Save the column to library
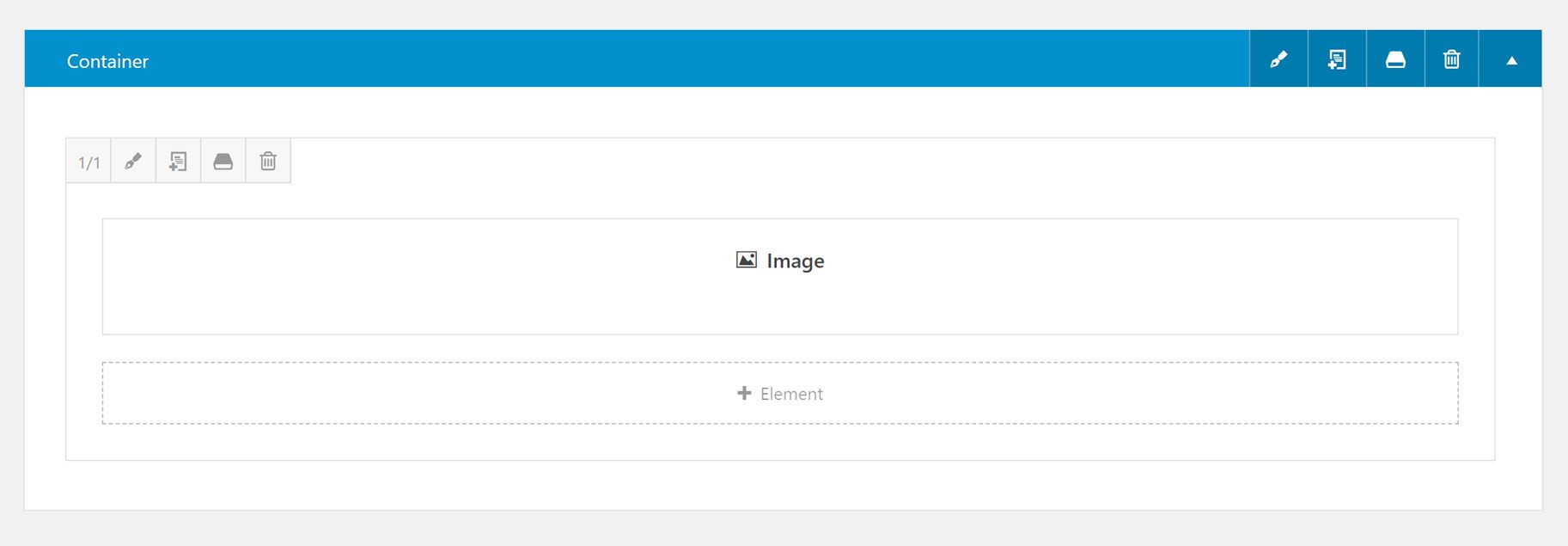This screenshot has height=546, width=1568. point(223,162)
